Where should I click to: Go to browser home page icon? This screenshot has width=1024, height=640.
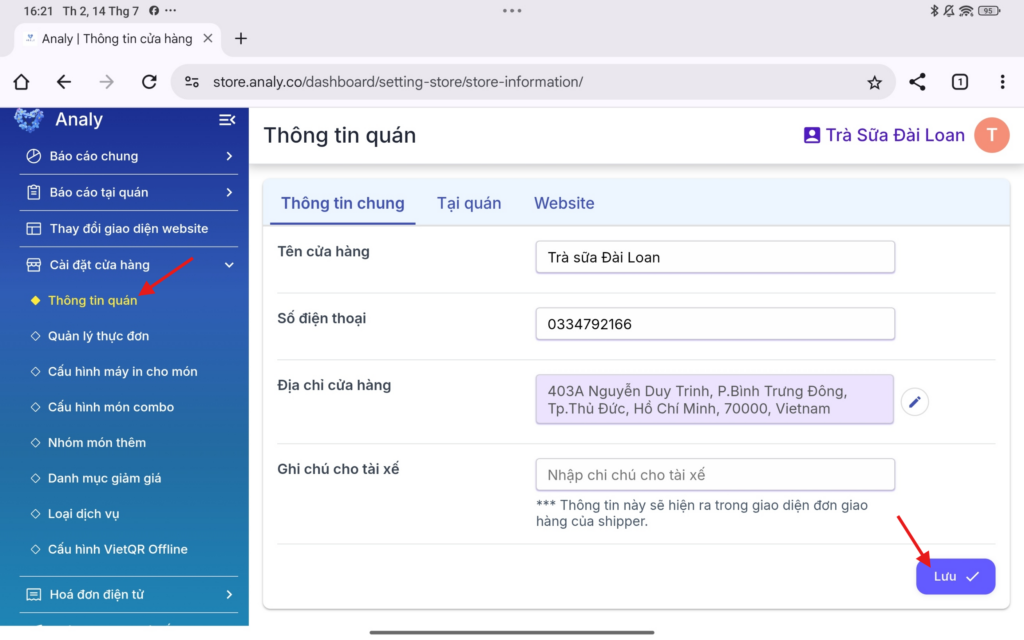pyautogui.click(x=22, y=82)
